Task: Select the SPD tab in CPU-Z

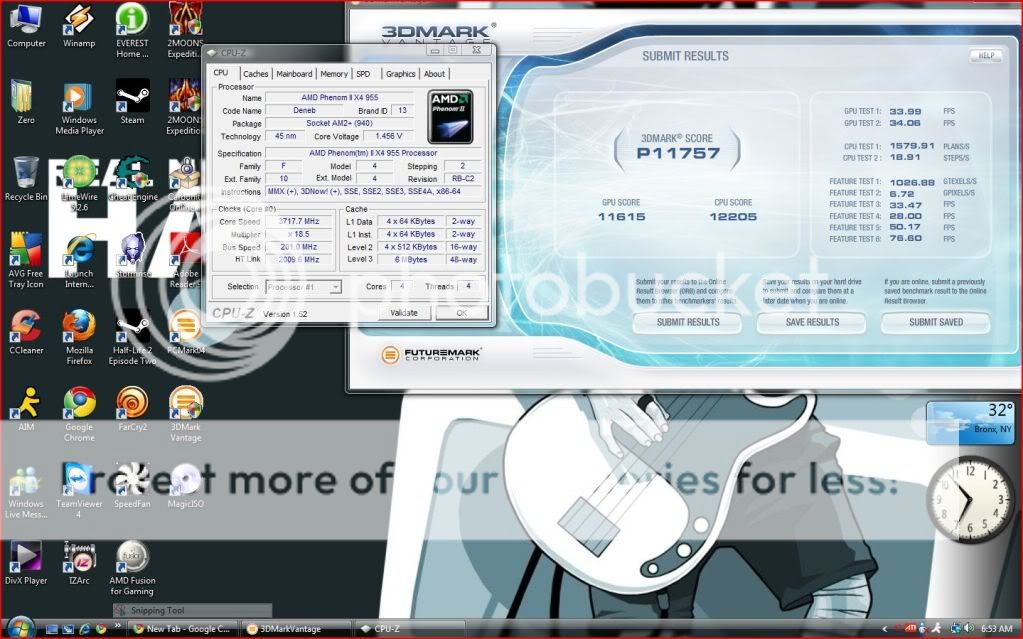Action: 363,74
